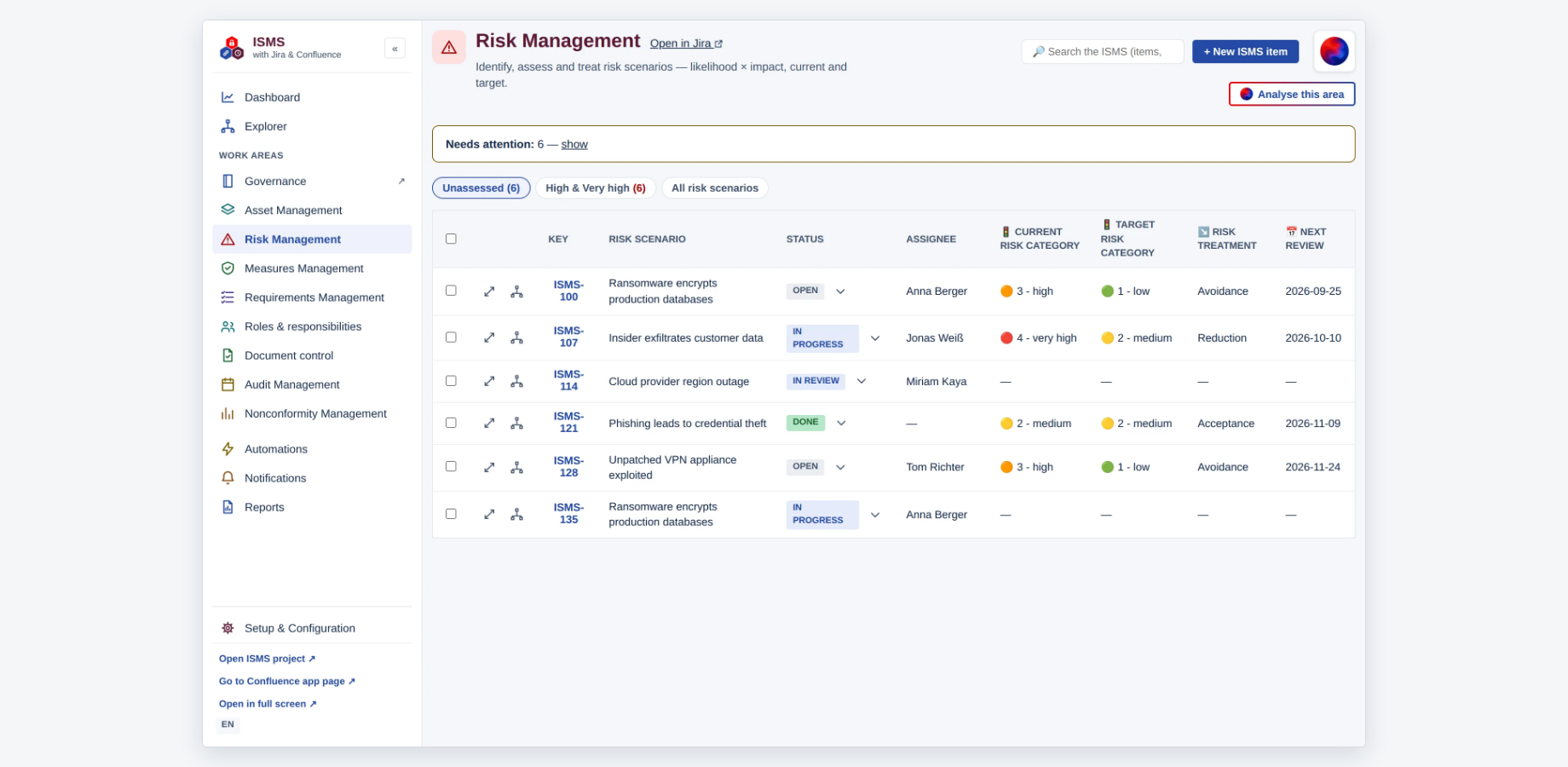Image resolution: width=1568 pixels, height=767 pixels.
Task: Follow the Open in Jira link
Action: tap(686, 43)
